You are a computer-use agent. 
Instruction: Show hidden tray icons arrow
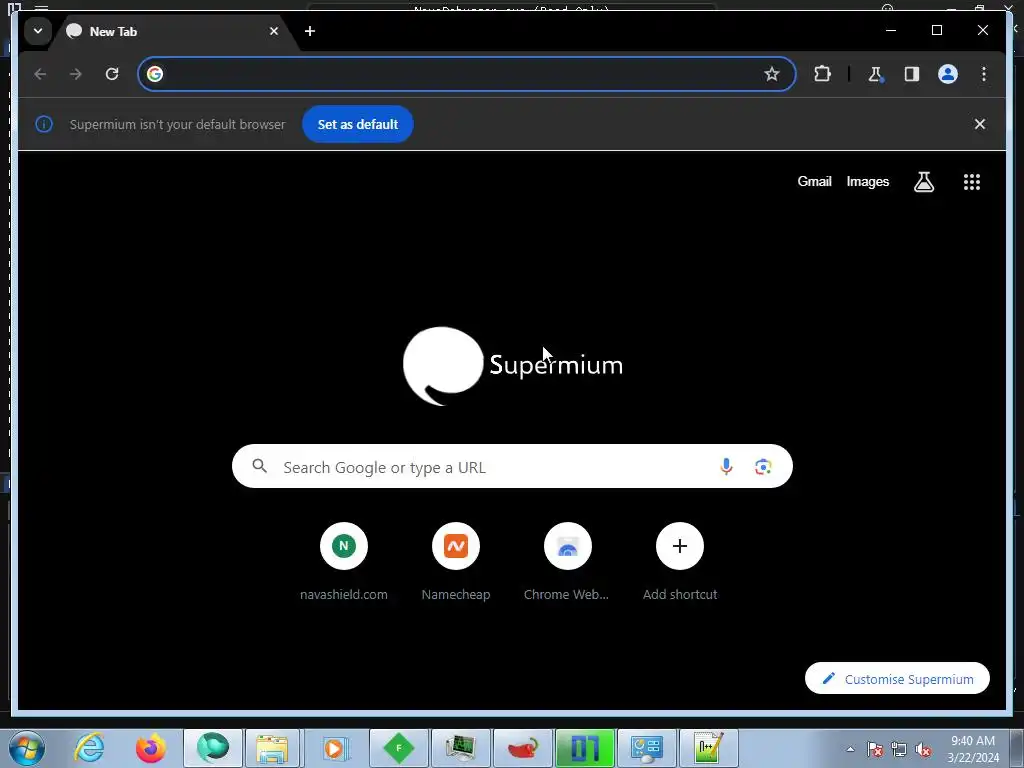[x=850, y=749]
